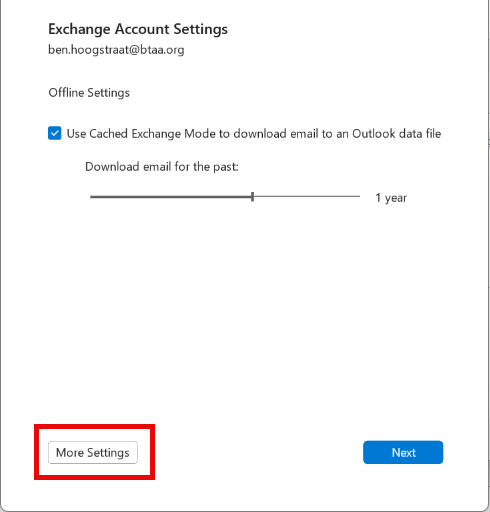Click the far right end of the slider
490x512 pixels.
point(359,197)
